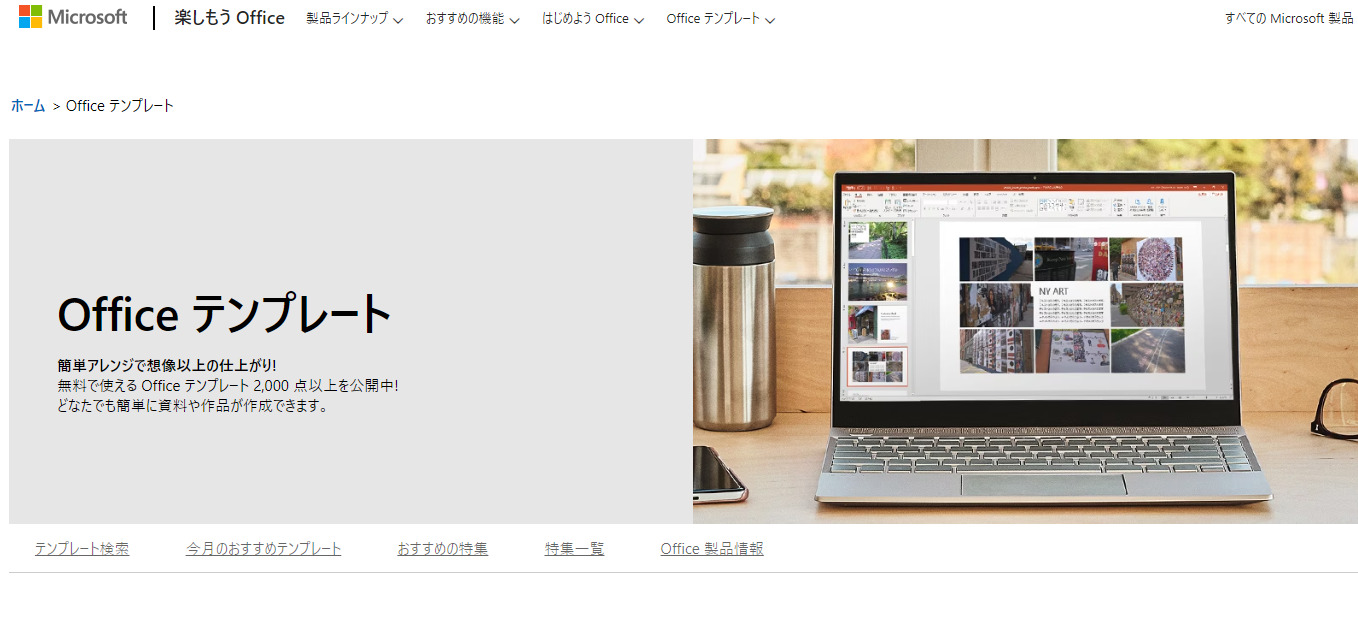Open the 製品ラインナップ dropdown

click(x=348, y=18)
